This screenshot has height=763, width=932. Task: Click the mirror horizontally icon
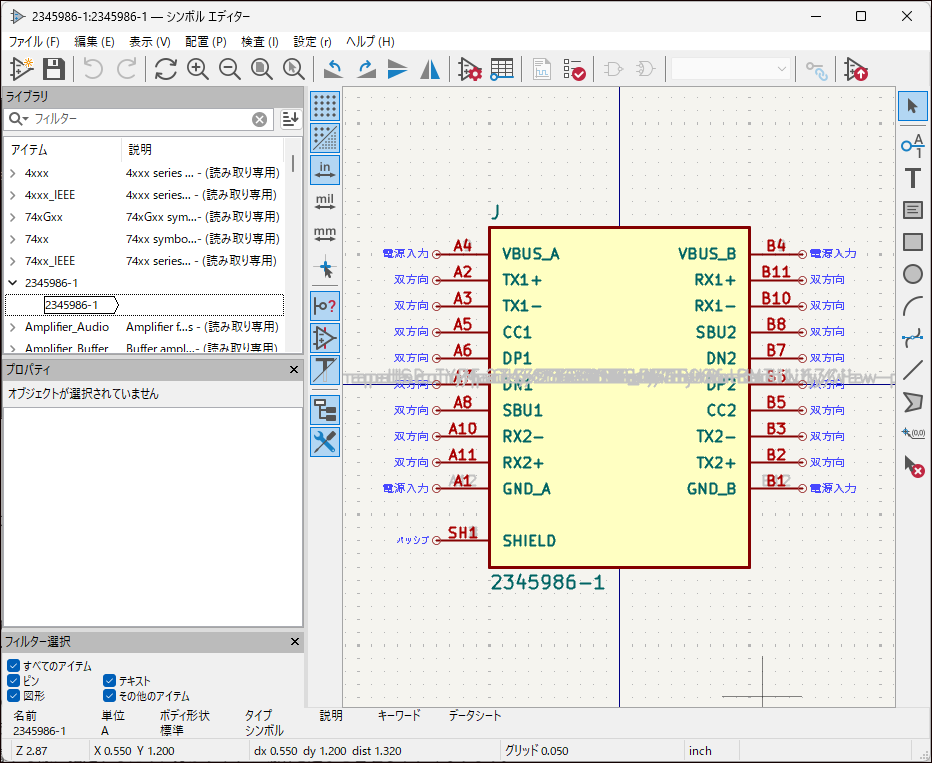tap(430, 69)
